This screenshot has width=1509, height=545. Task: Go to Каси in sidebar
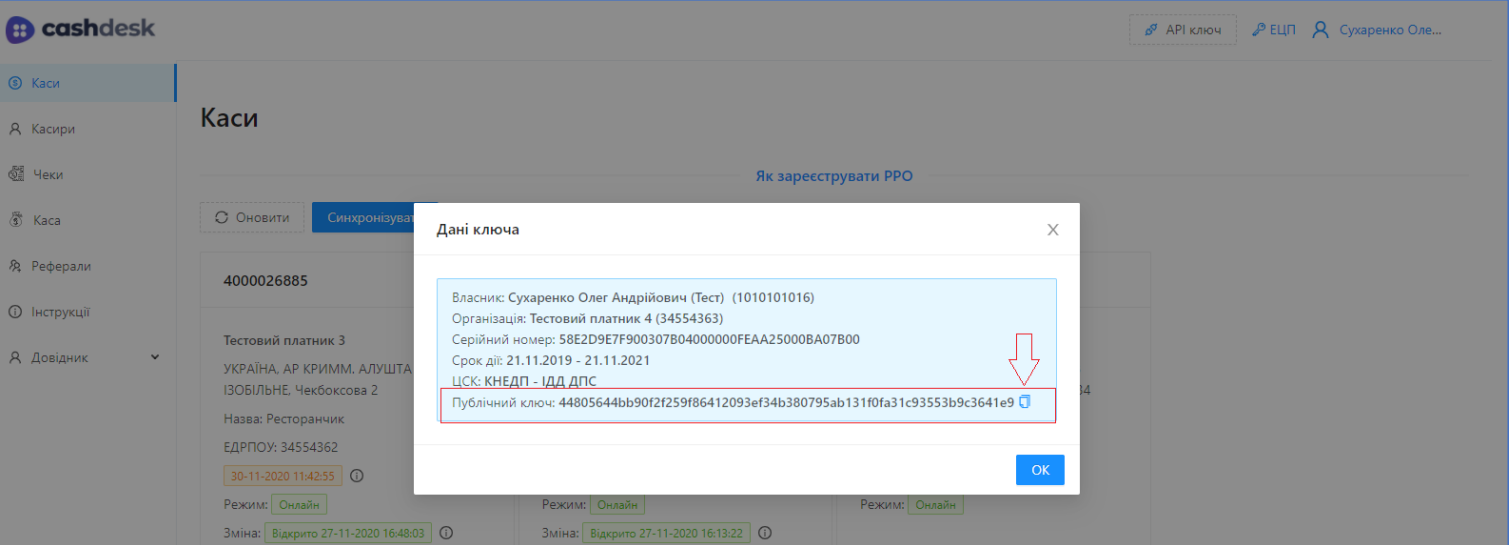pos(45,83)
